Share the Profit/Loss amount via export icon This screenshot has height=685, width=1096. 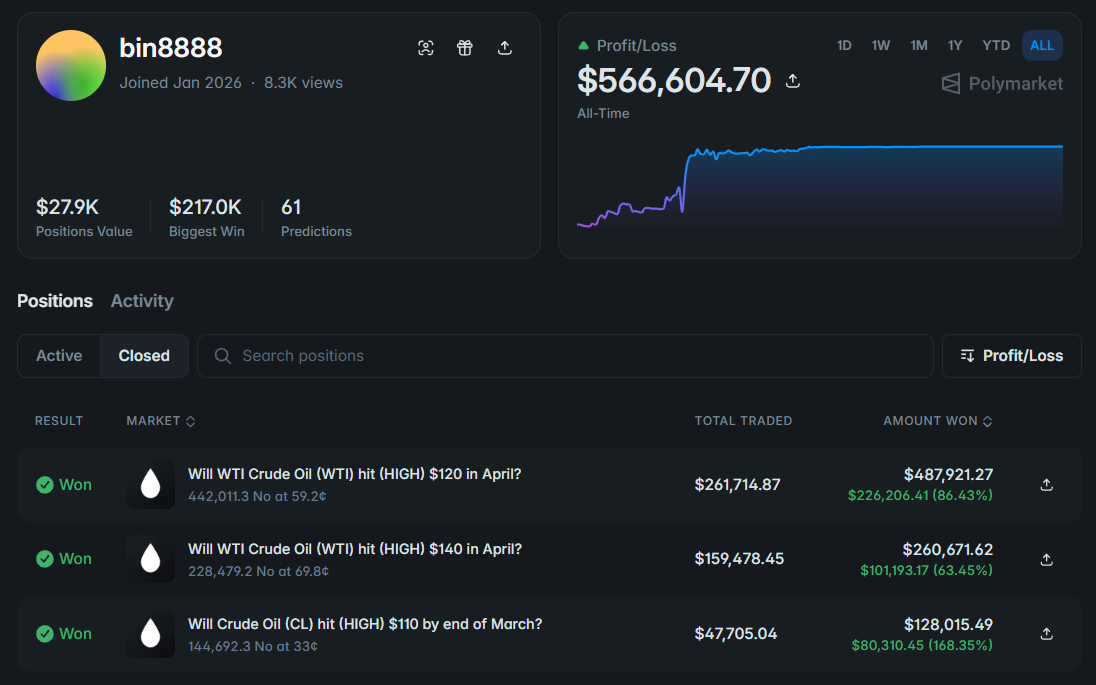tap(793, 81)
